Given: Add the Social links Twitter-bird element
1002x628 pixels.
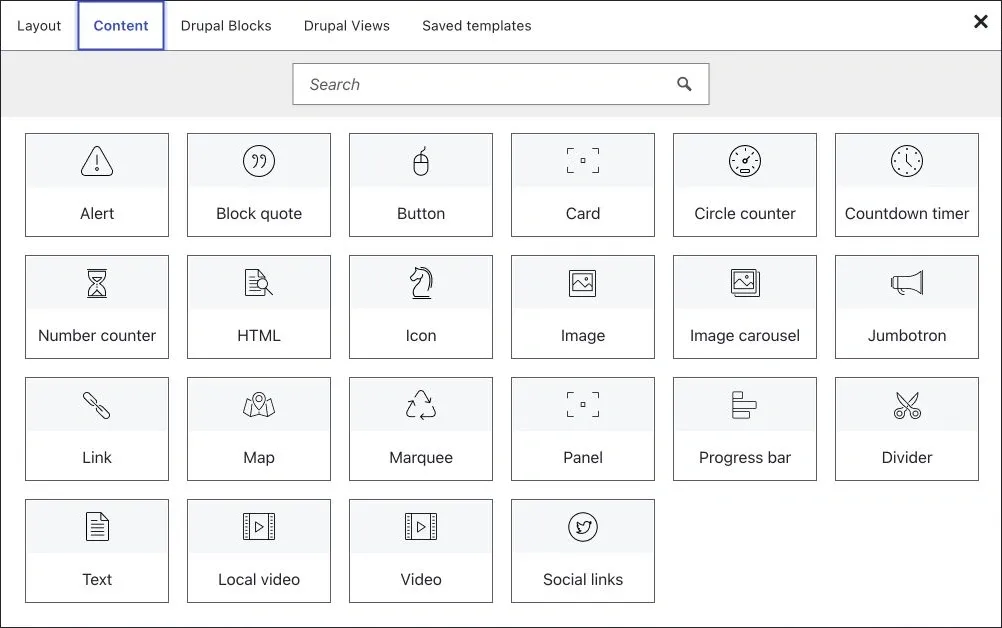Looking at the screenshot, I should coord(583,551).
